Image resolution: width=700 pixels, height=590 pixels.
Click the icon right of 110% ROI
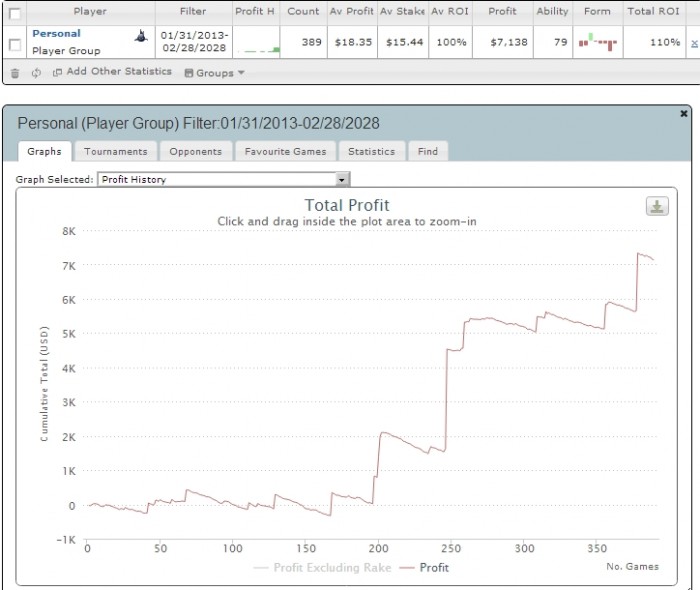[694, 43]
